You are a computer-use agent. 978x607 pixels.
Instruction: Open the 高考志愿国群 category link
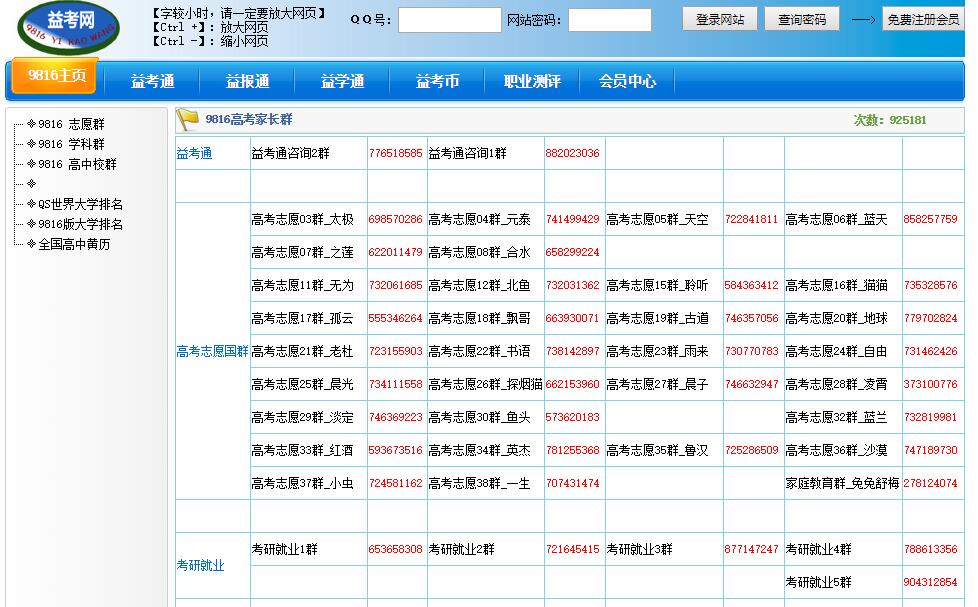tap(212, 351)
